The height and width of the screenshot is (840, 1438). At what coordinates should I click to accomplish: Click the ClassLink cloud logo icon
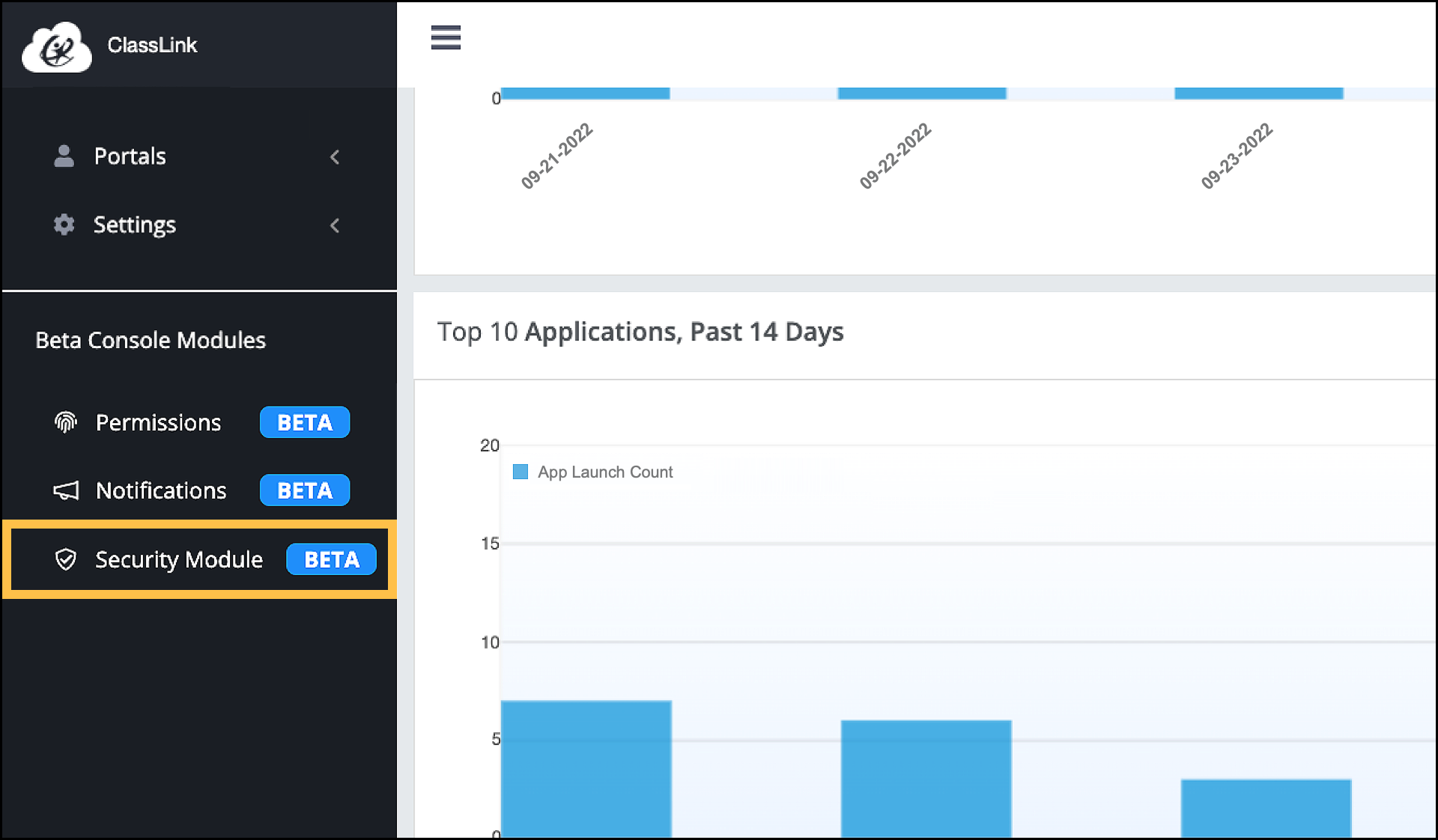pos(57,47)
